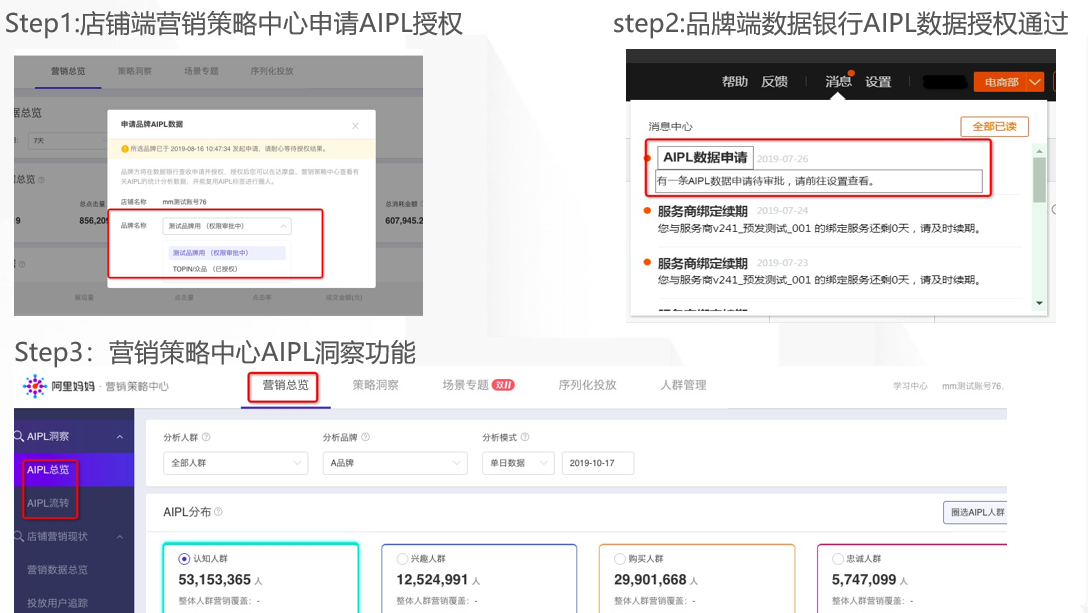Open 营销数据总览 in sidebar
The image size is (1088, 613).
point(57,570)
